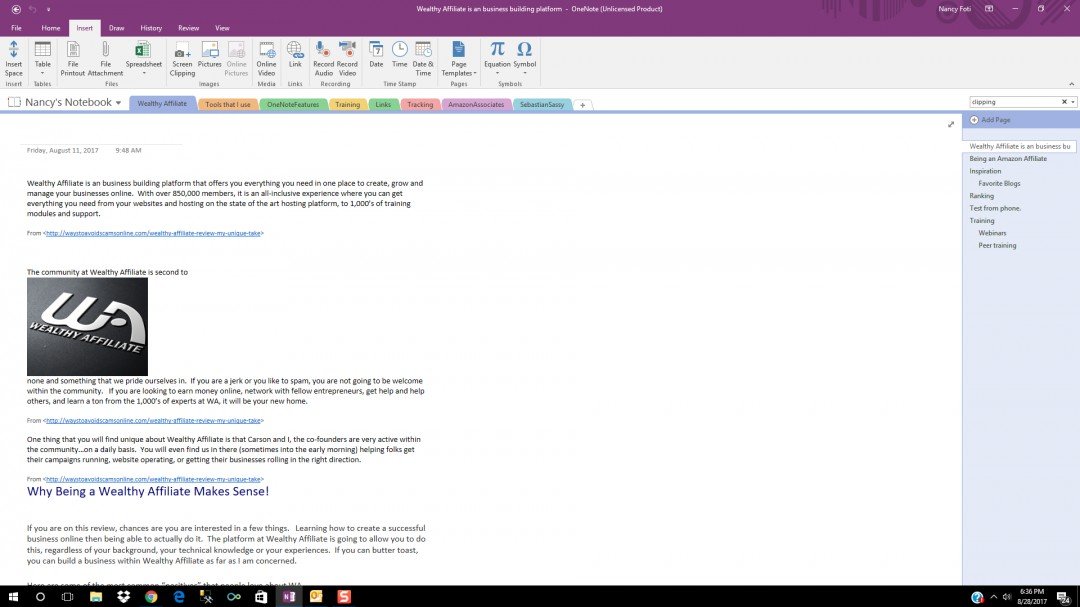
Task: Create a new section with plus tab
Action: coord(583,105)
